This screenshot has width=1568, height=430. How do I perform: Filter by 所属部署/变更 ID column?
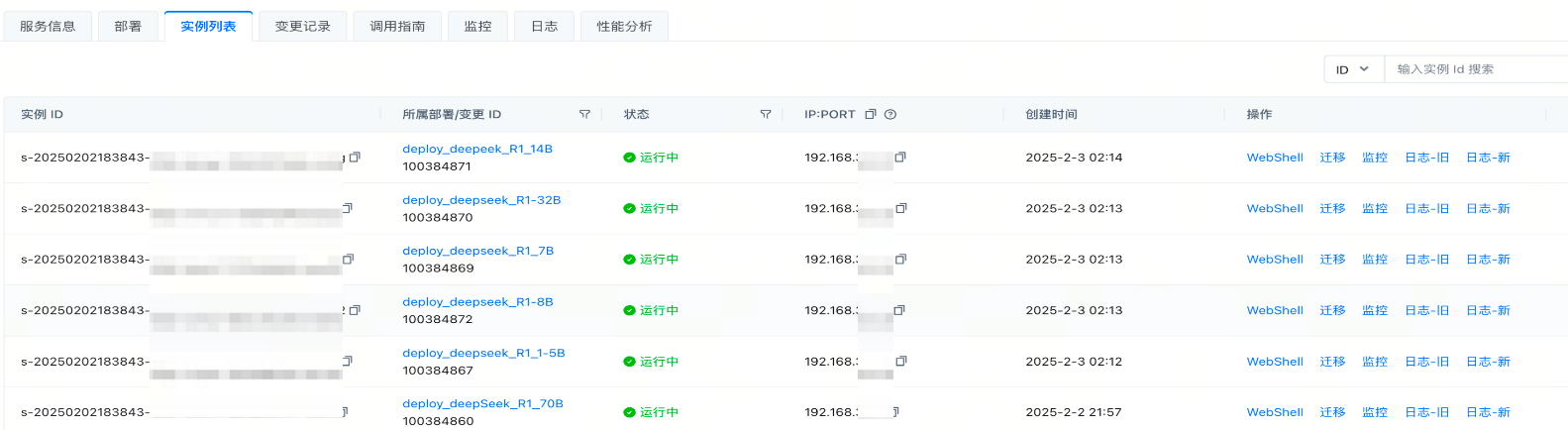click(584, 115)
